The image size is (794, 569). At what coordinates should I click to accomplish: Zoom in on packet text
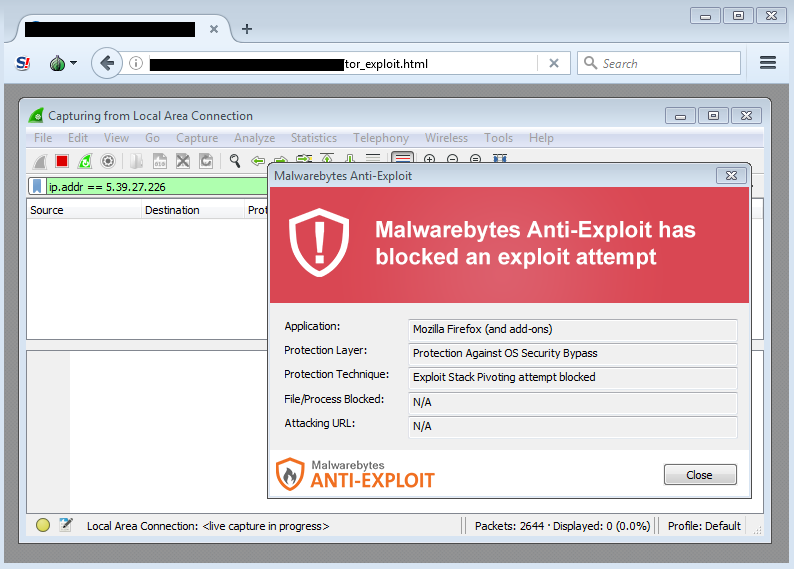pos(429,159)
